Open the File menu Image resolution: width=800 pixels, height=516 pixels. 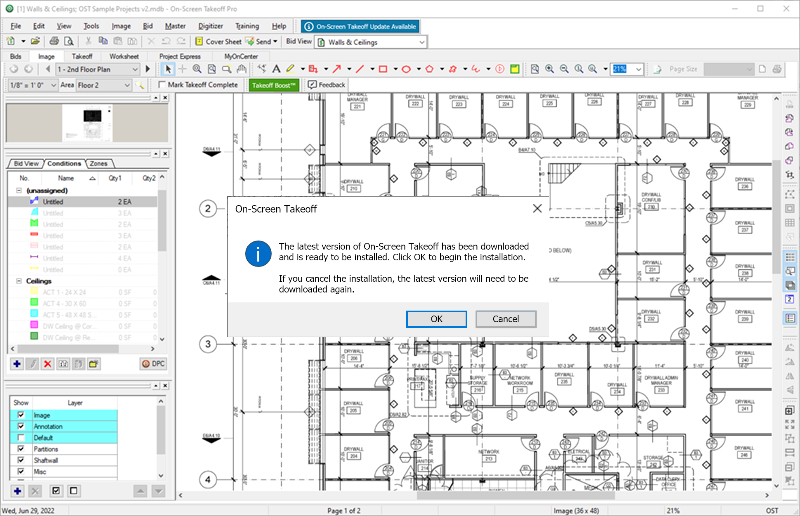coord(16,26)
